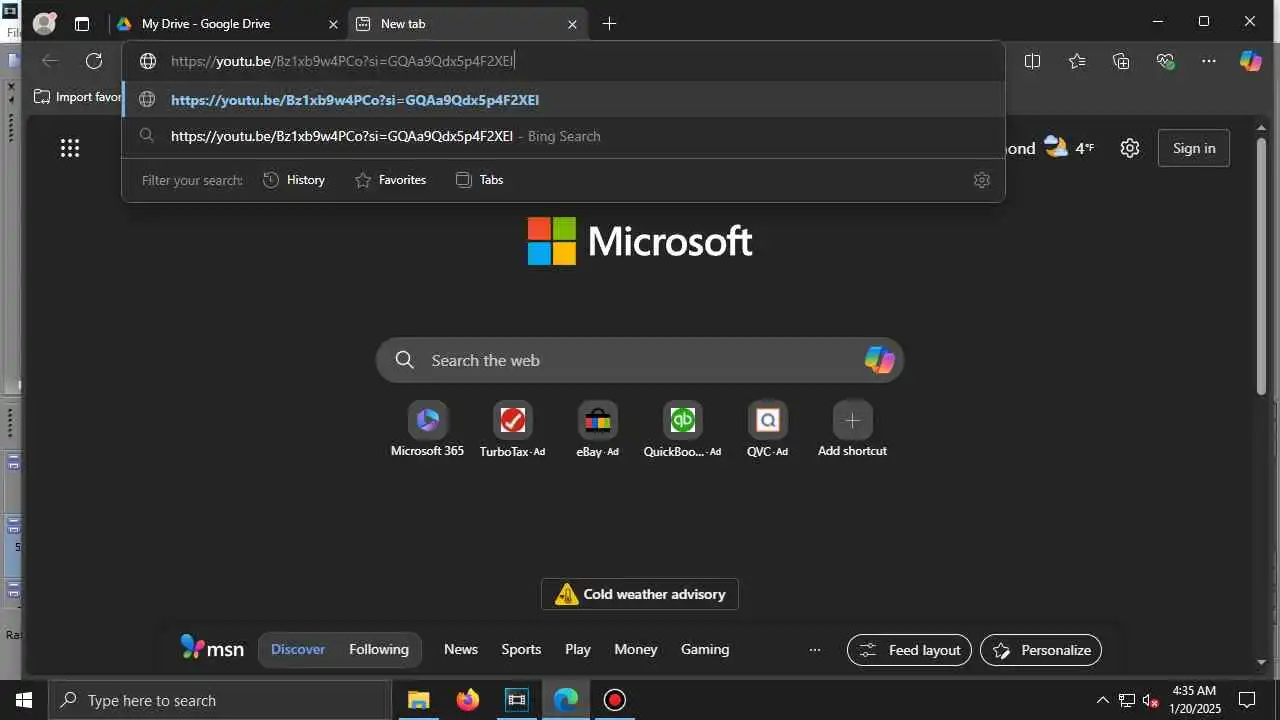Open Firefox from taskbar

[x=468, y=700]
